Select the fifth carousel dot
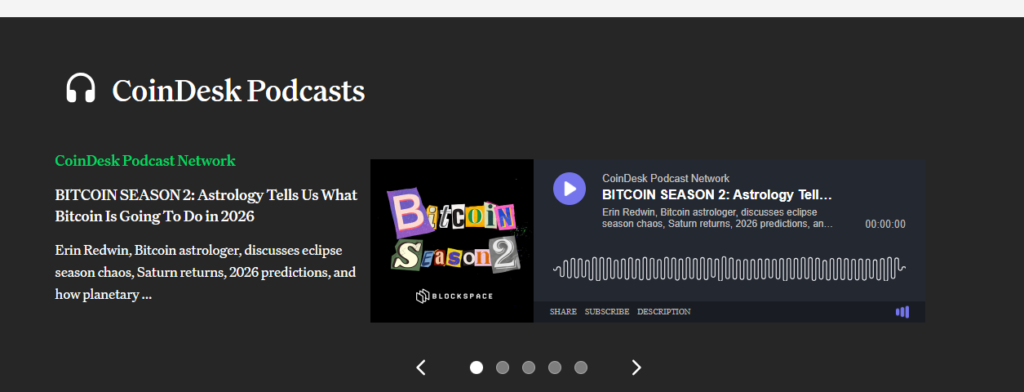Image resolution: width=1024 pixels, height=392 pixels. 581,368
